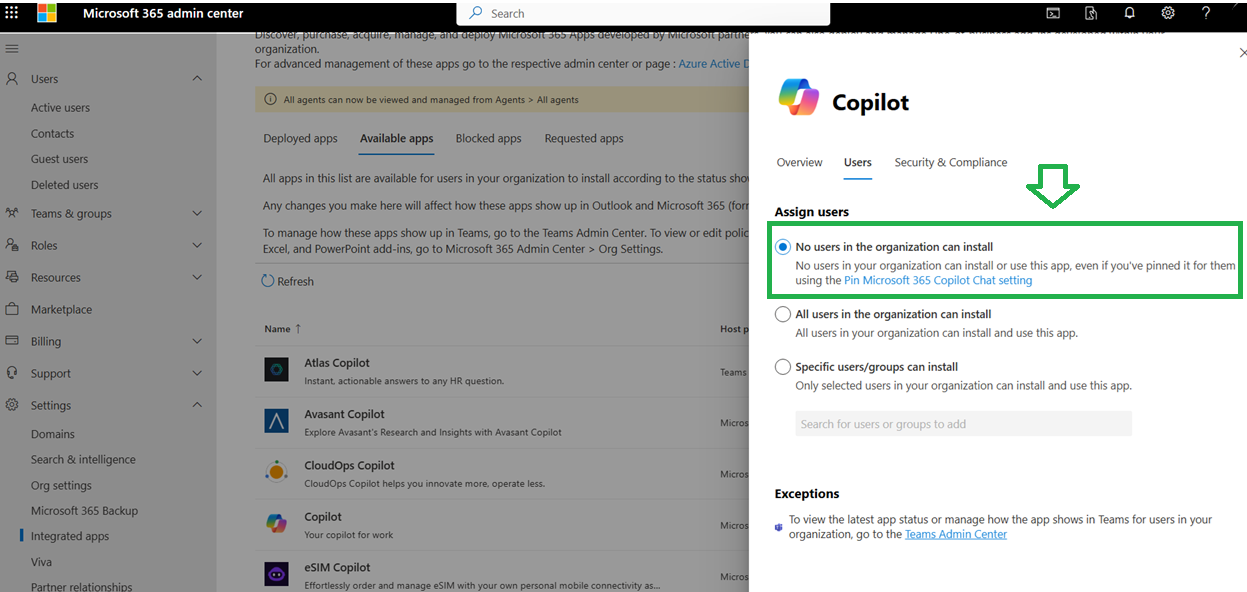The height and width of the screenshot is (592, 1247).
Task: Click the info icon in agents banner
Action: point(270,99)
